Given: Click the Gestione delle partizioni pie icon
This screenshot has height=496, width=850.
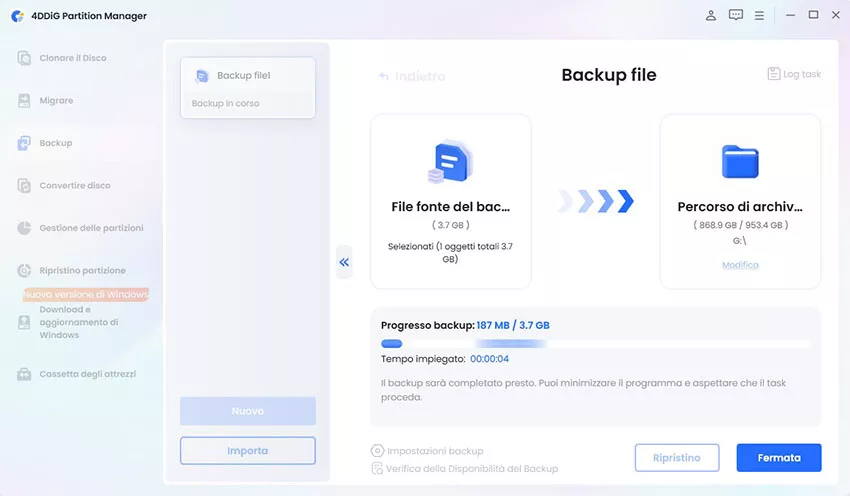Looking at the screenshot, I should pyautogui.click(x=24, y=228).
